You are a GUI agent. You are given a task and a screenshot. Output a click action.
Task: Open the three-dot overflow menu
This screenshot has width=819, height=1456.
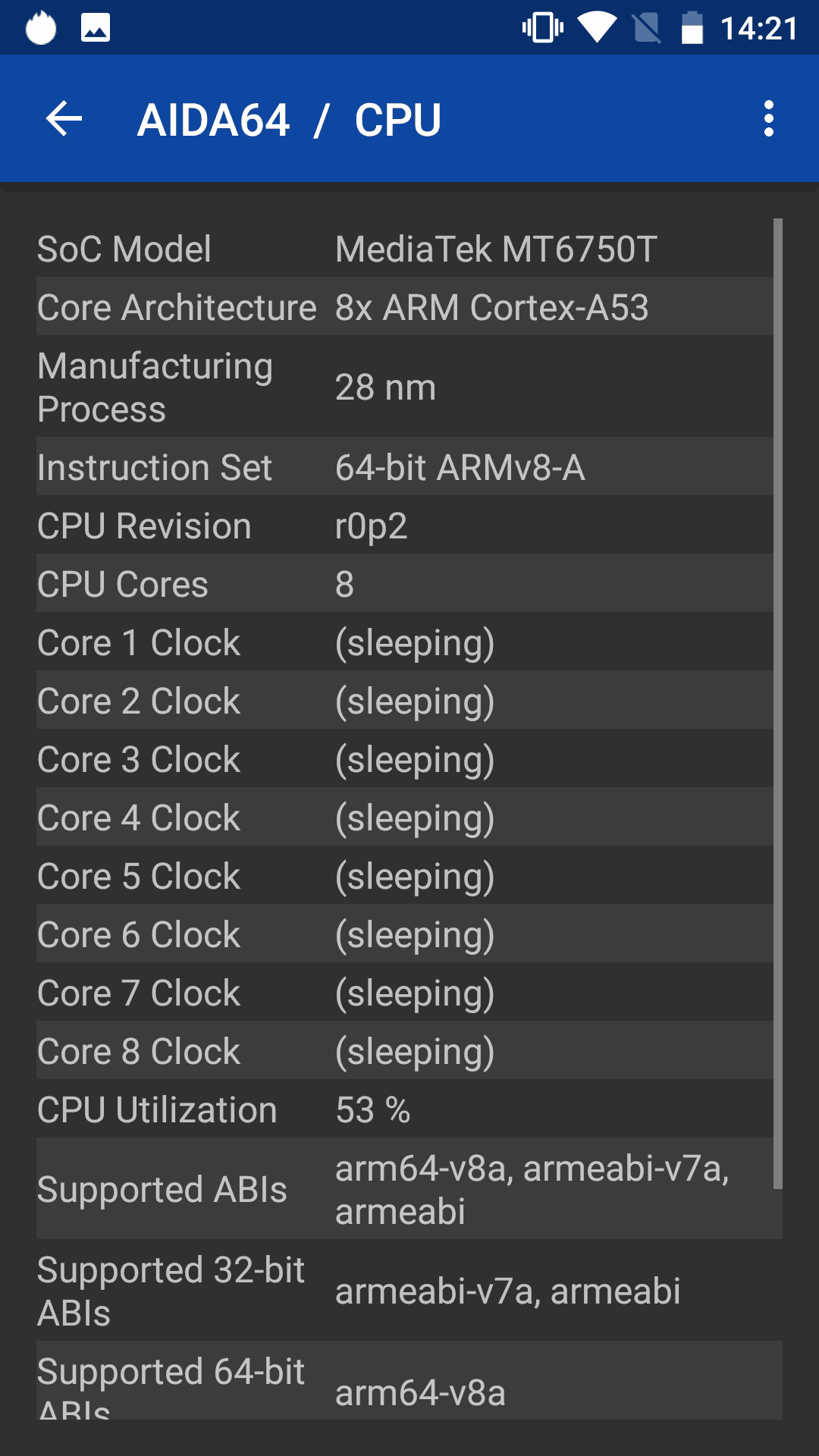point(769,119)
